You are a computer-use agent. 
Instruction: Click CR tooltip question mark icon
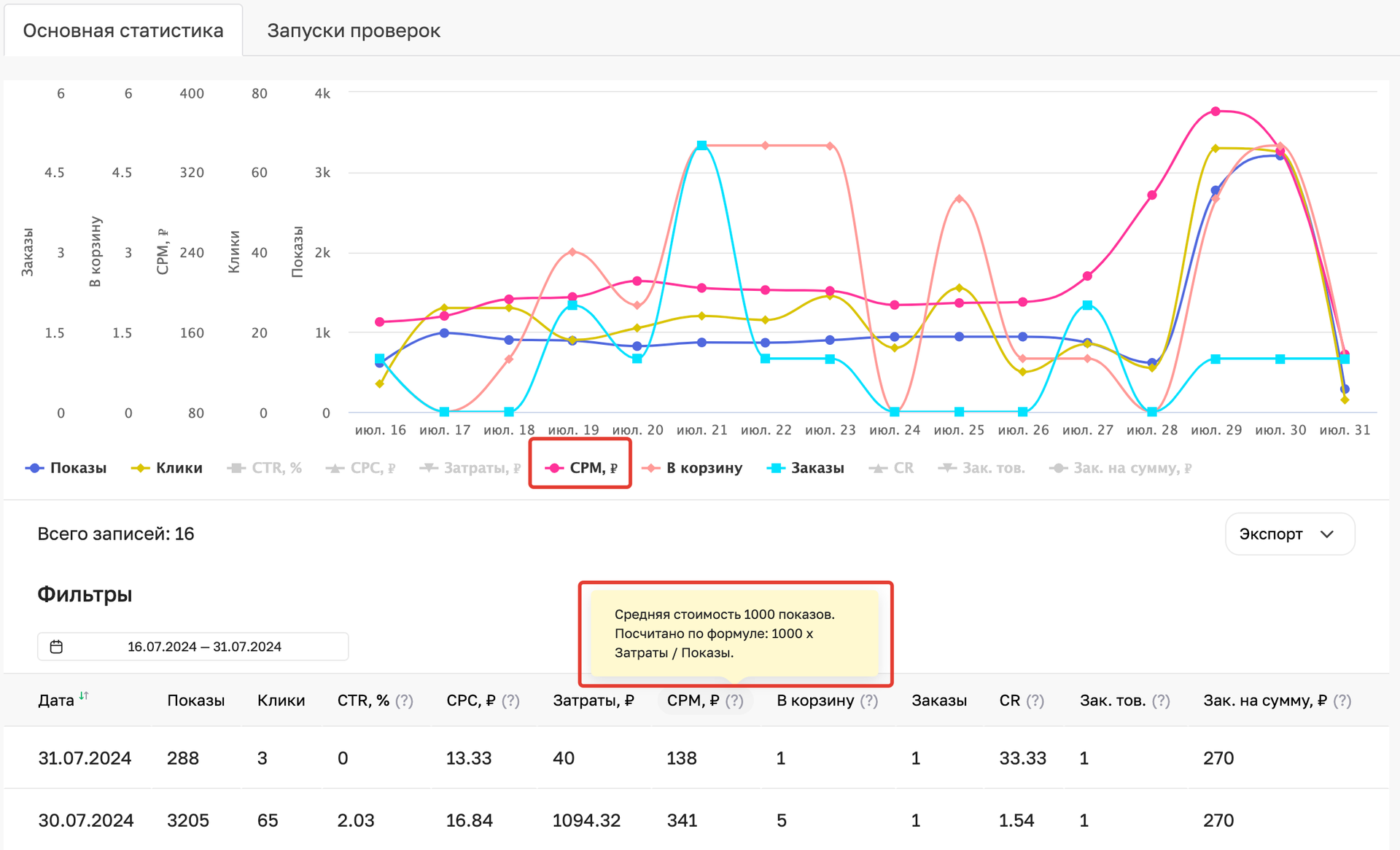tap(1040, 702)
